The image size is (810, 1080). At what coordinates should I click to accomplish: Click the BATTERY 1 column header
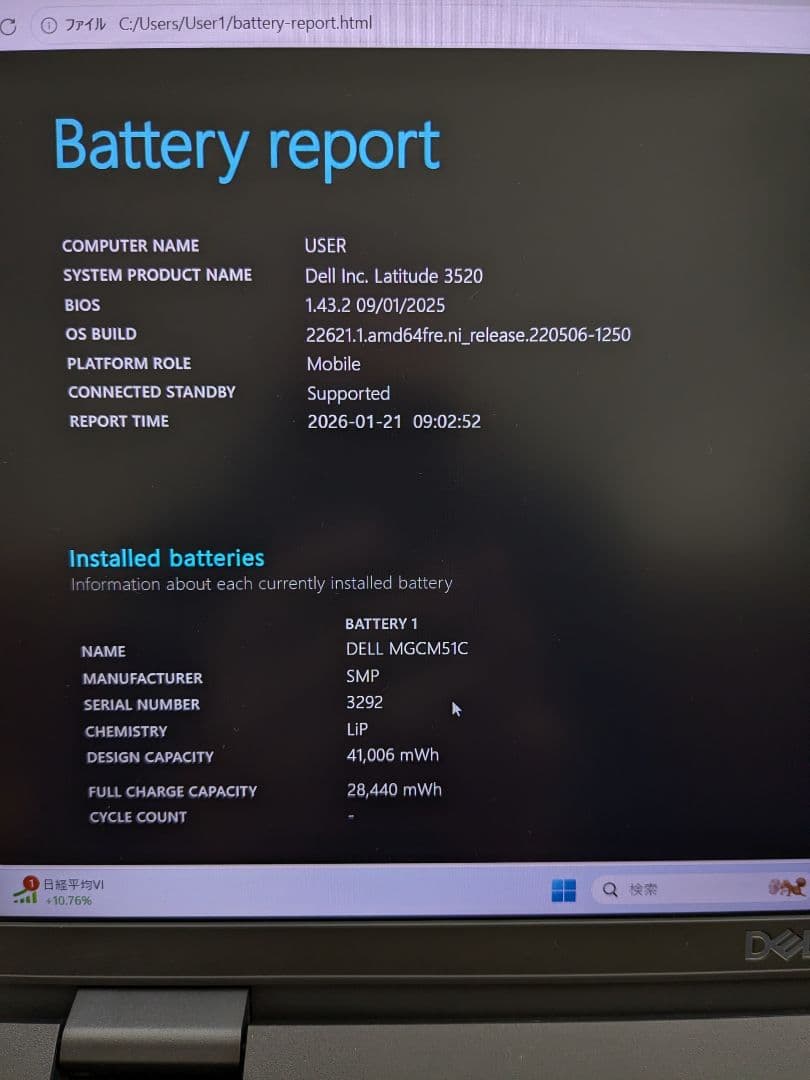point(382,623)
